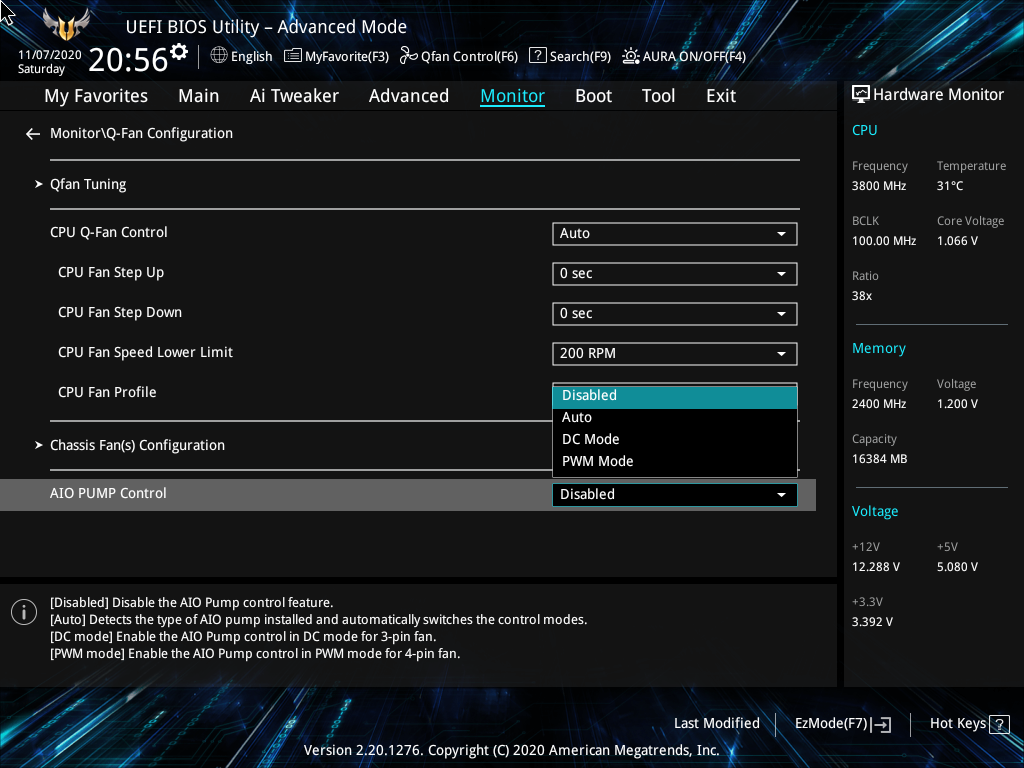Open CPU Fan Speed Lower Limit dropdown
The width and height of the screenshot is (1024, 768).
point(675,353)
